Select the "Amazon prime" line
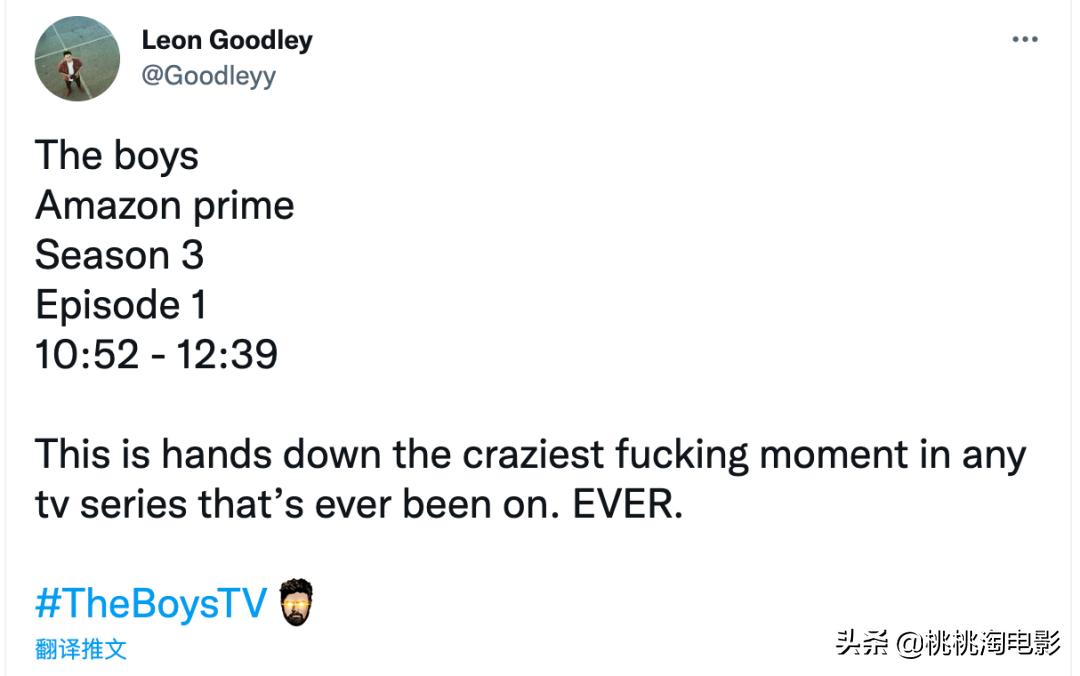 [x=165, y=206]
